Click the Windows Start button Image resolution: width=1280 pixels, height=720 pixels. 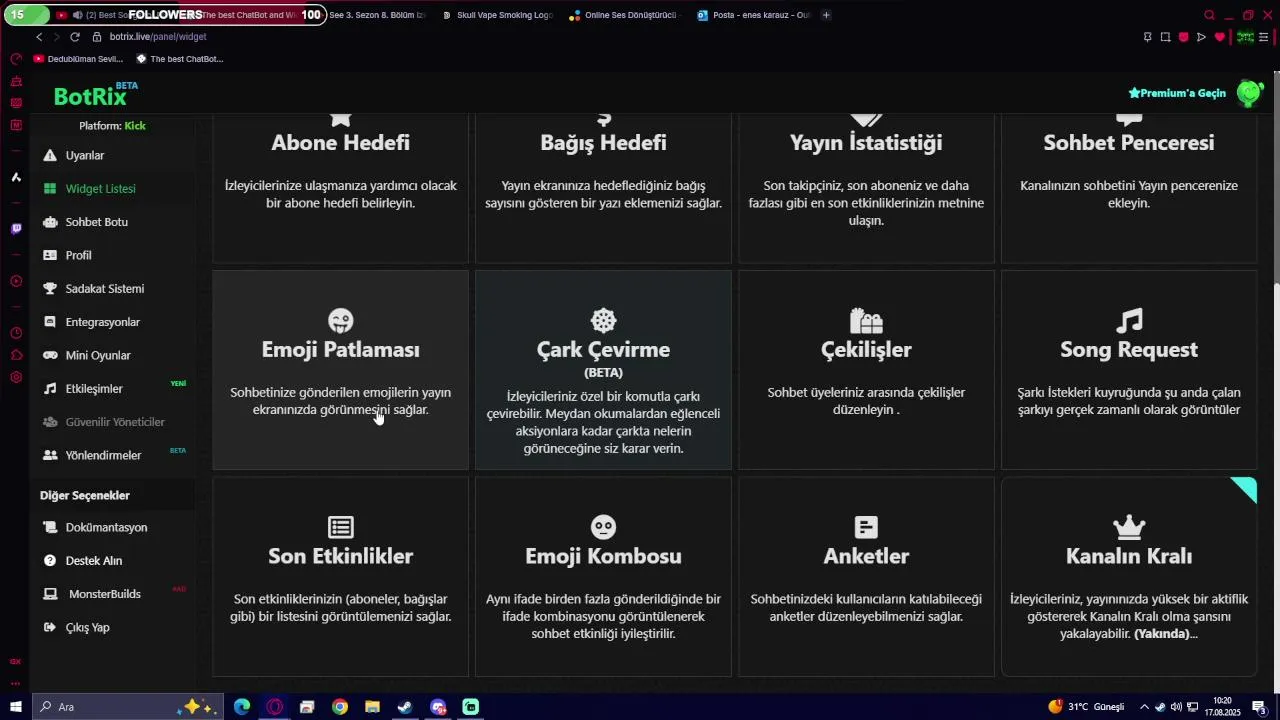coord(16,707)
